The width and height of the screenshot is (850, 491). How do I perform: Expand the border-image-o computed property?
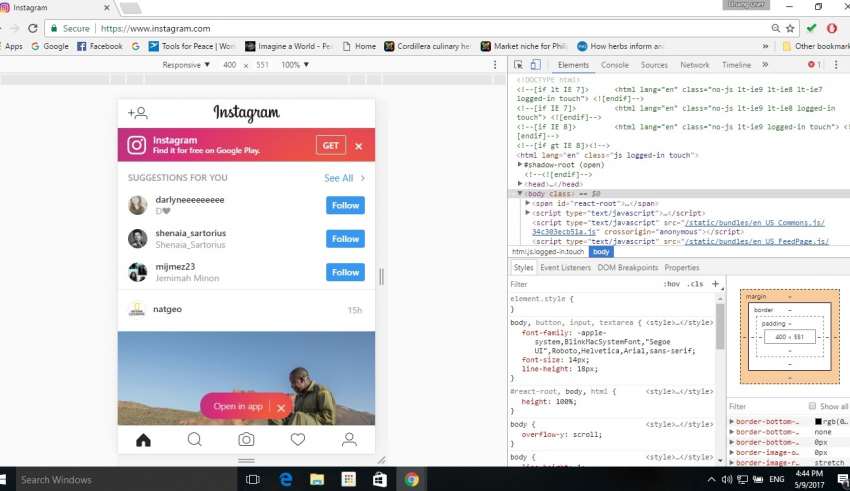coord(732,453)
